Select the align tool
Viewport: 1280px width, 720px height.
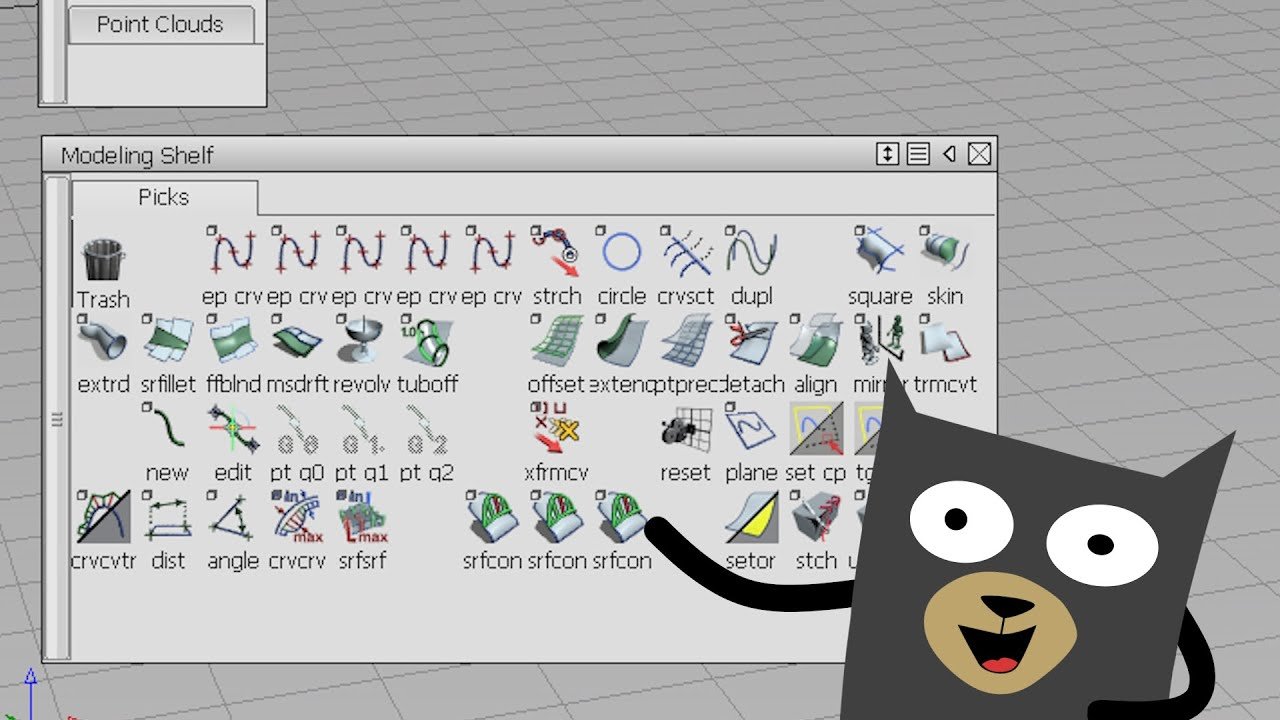(815, 340)
